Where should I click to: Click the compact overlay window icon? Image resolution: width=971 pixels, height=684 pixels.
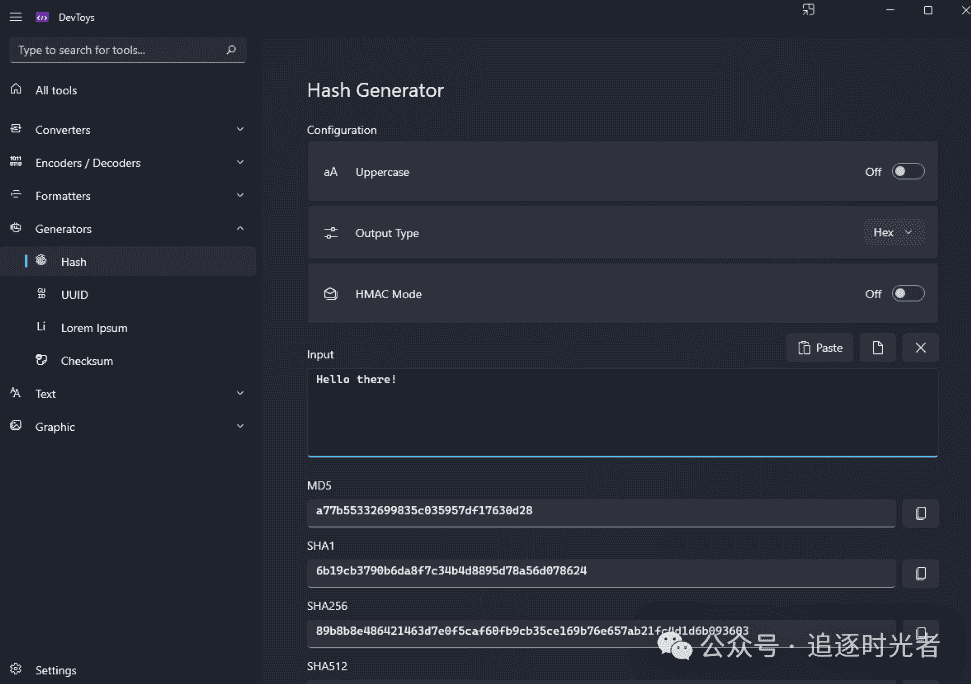click(x=808, y=10)
